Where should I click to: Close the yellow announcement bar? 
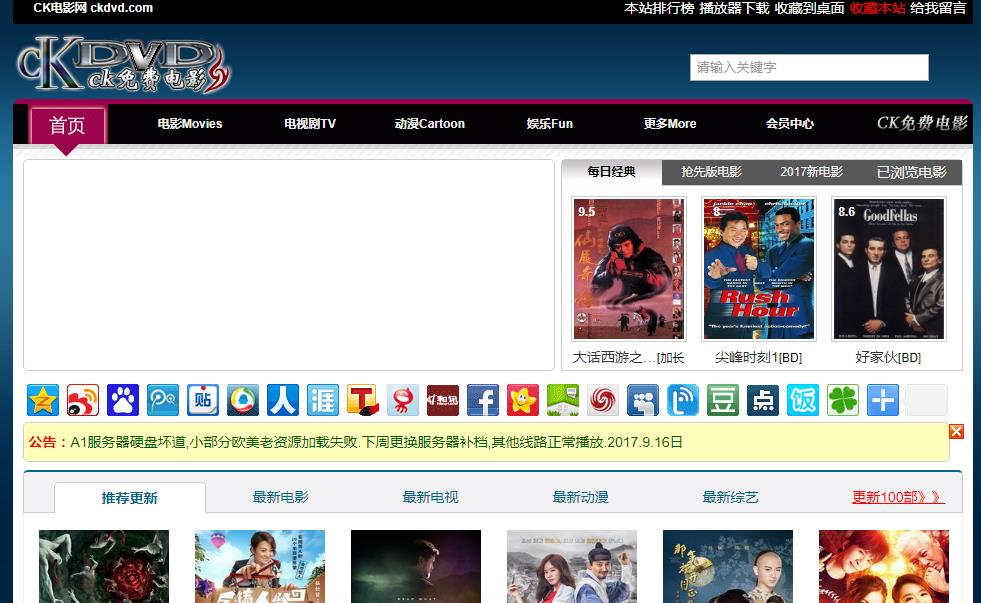pyautogui.click(x=956, y=431)
